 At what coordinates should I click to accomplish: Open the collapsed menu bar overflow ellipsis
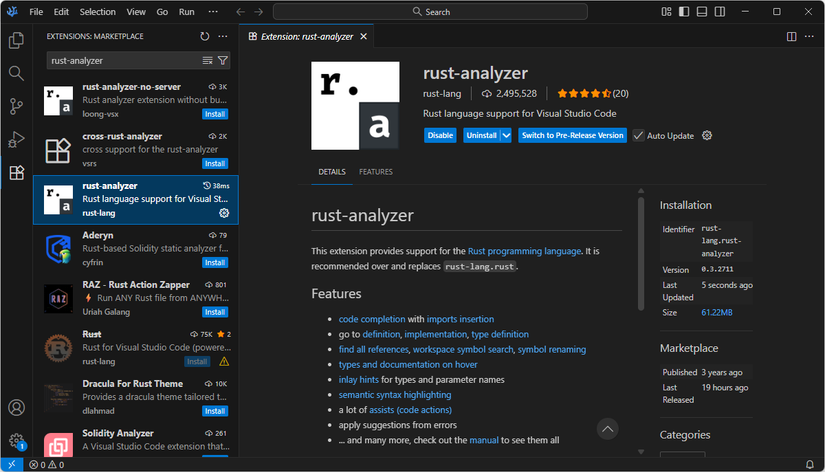tap(213, 12)
